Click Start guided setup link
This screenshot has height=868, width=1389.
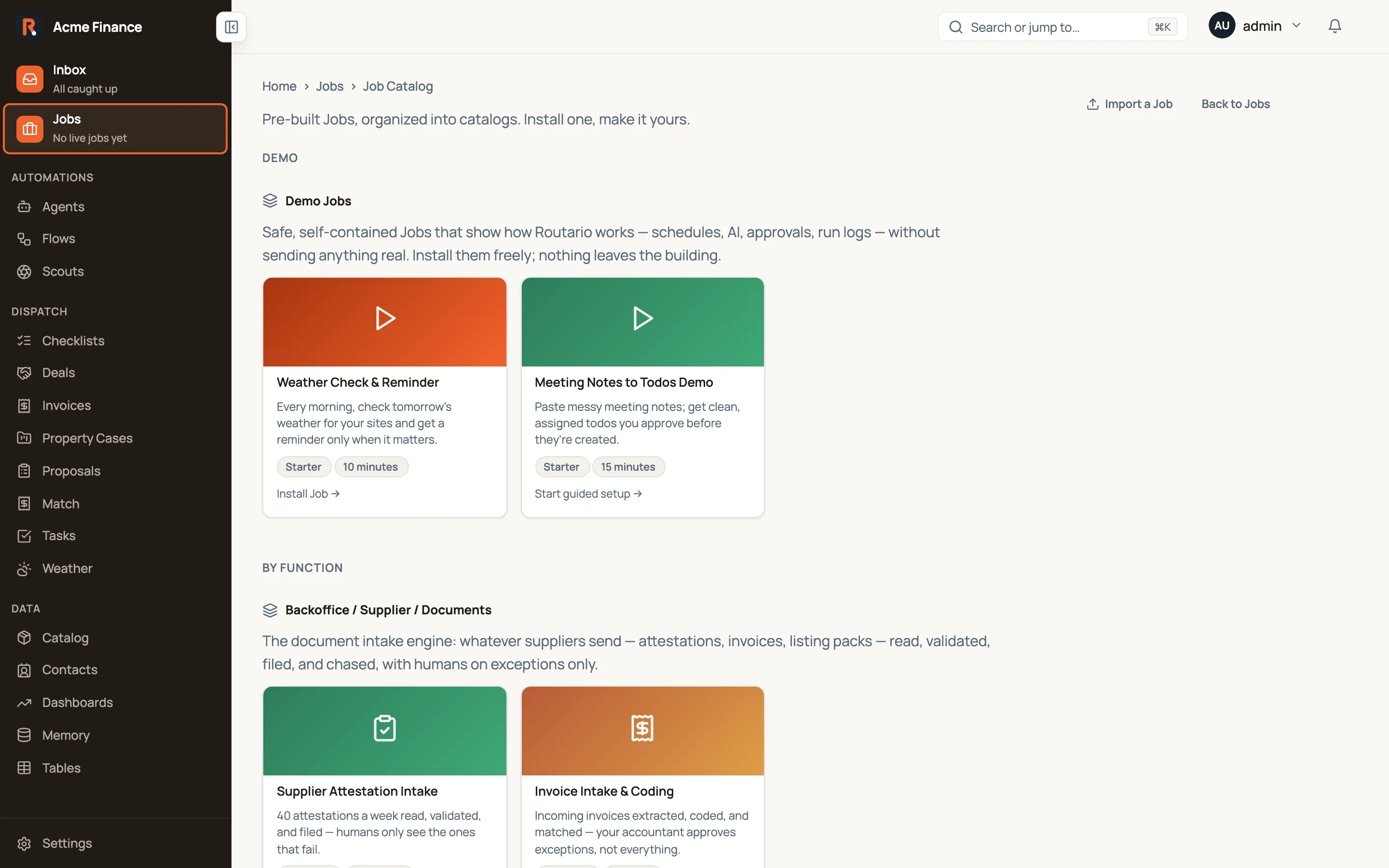(x=588, y=494)
